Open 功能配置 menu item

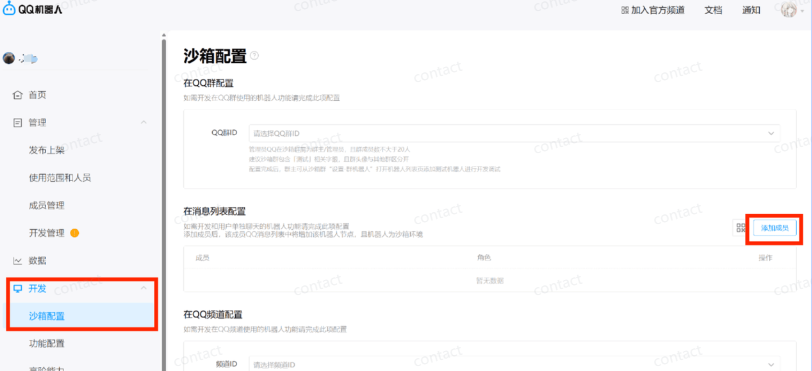tap(47, 344)
